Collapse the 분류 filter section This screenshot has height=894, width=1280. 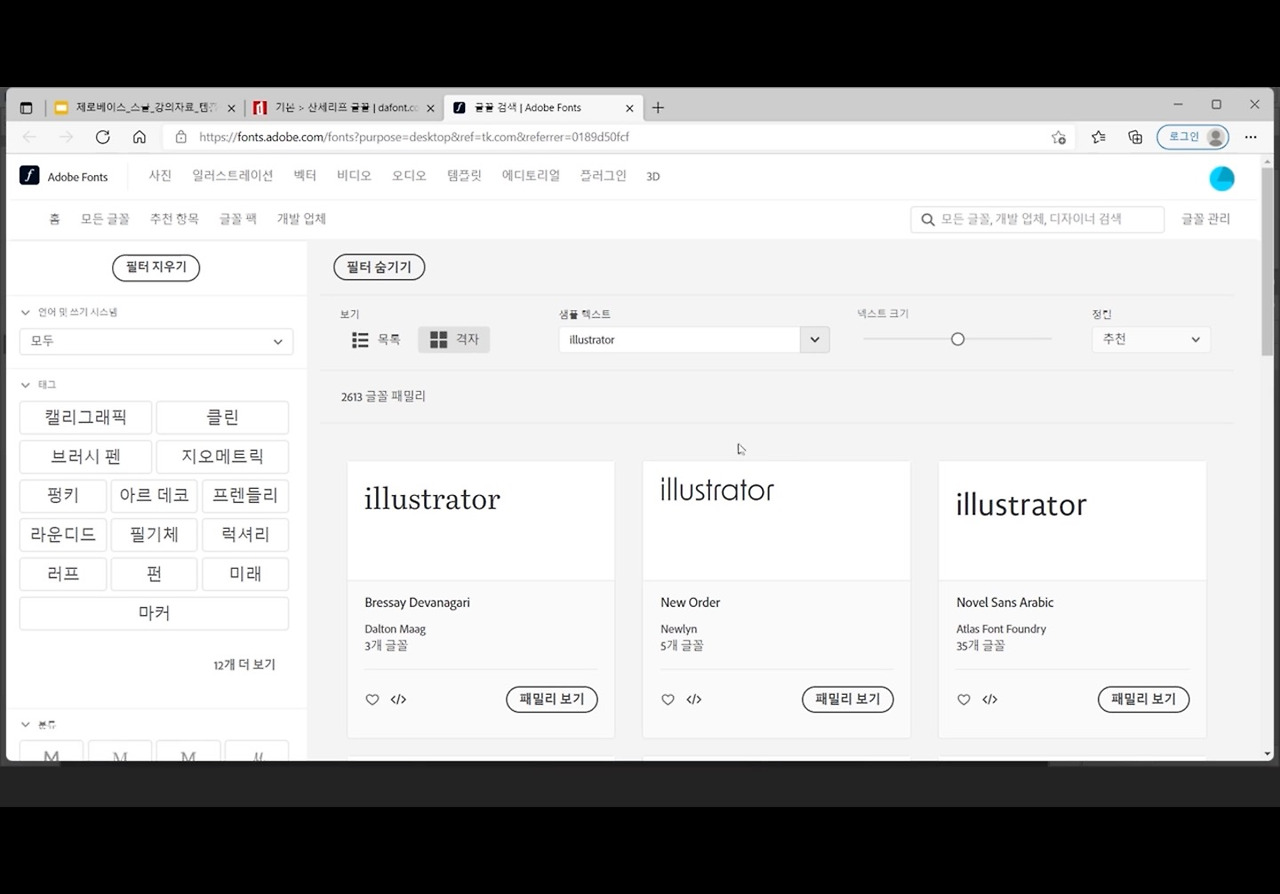(x=26, y=724)
